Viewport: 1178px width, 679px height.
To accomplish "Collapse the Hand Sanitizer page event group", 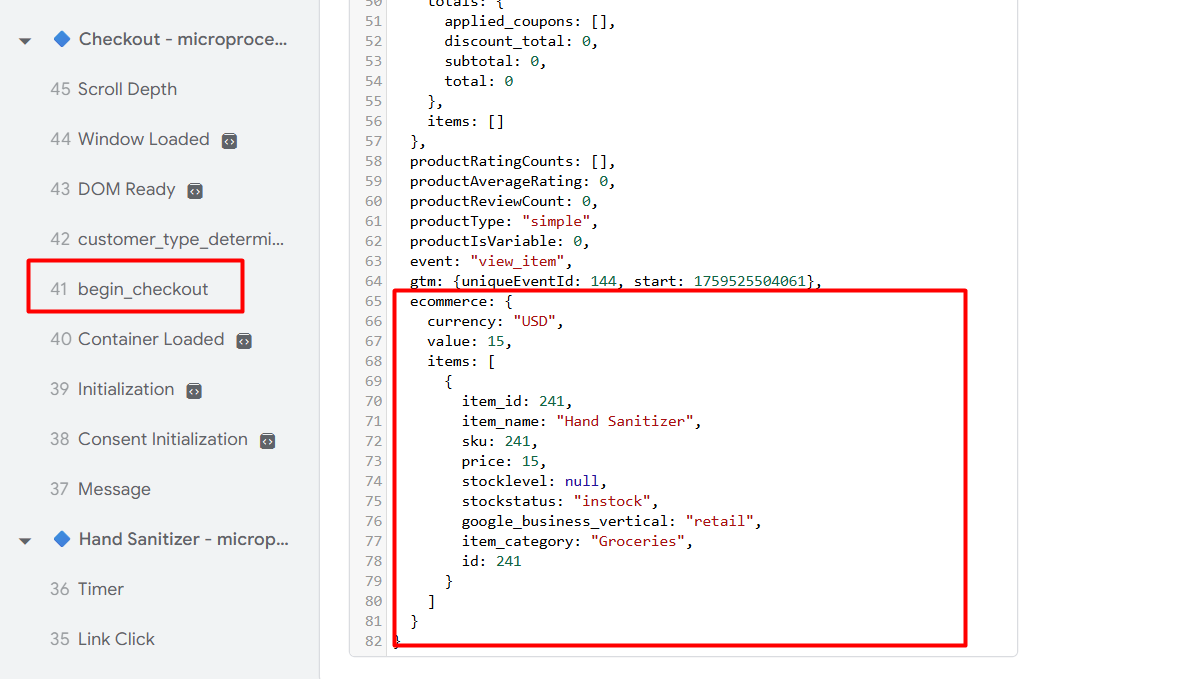I will (25, 540).
